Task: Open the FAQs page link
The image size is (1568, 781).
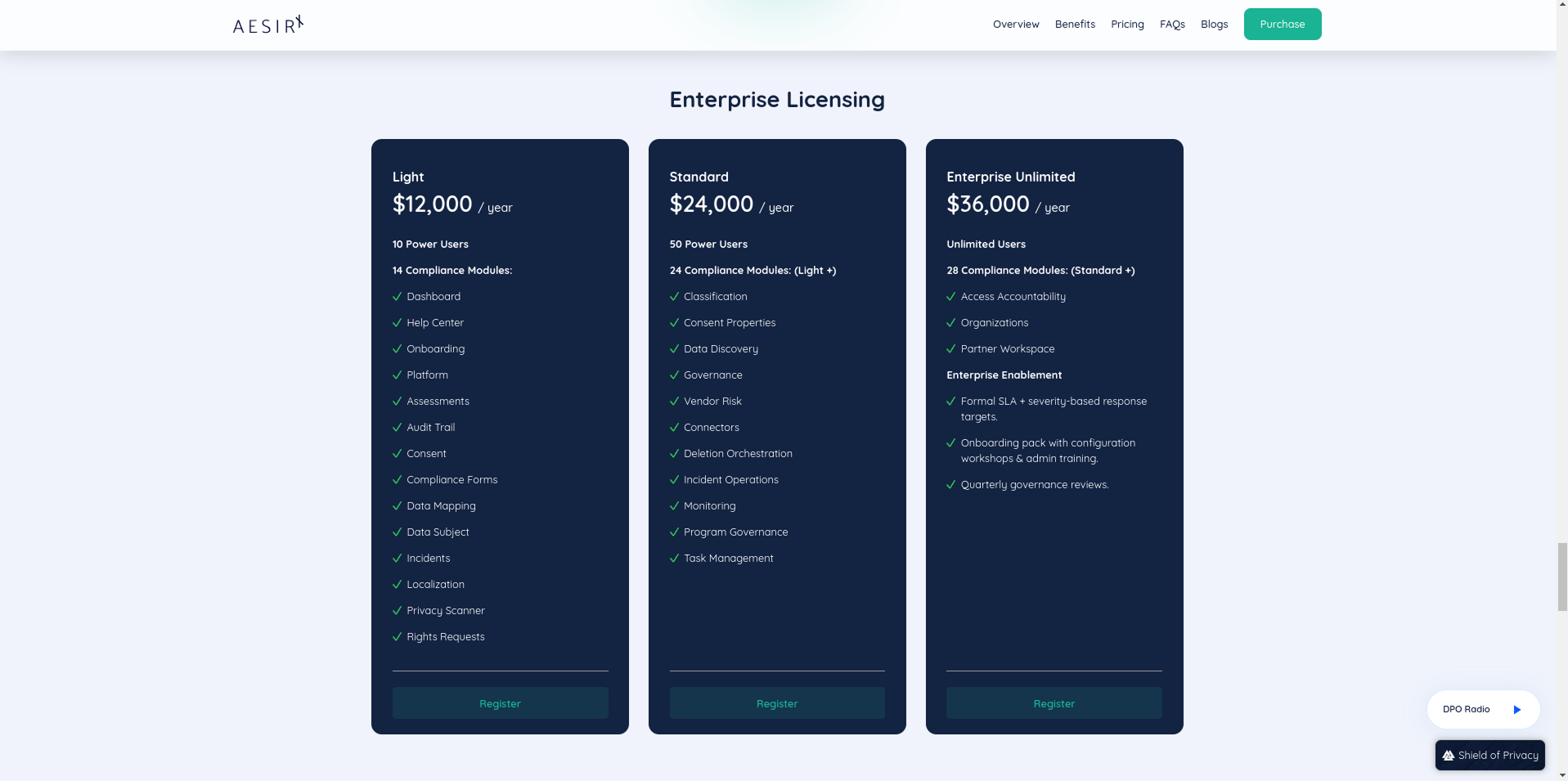Action: (x=1172, y=25)
